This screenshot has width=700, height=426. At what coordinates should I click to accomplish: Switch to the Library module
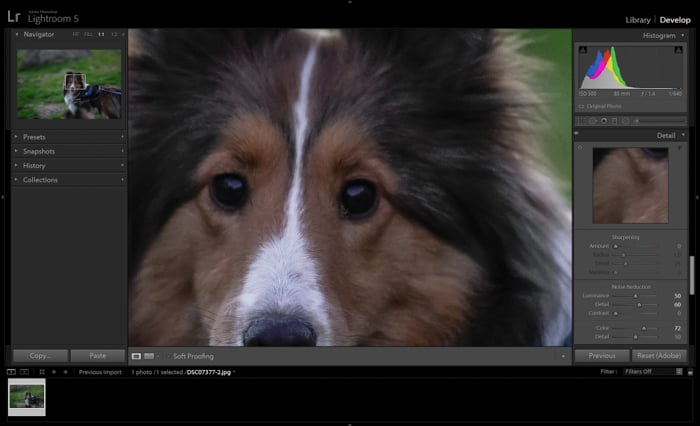point(638,20)
